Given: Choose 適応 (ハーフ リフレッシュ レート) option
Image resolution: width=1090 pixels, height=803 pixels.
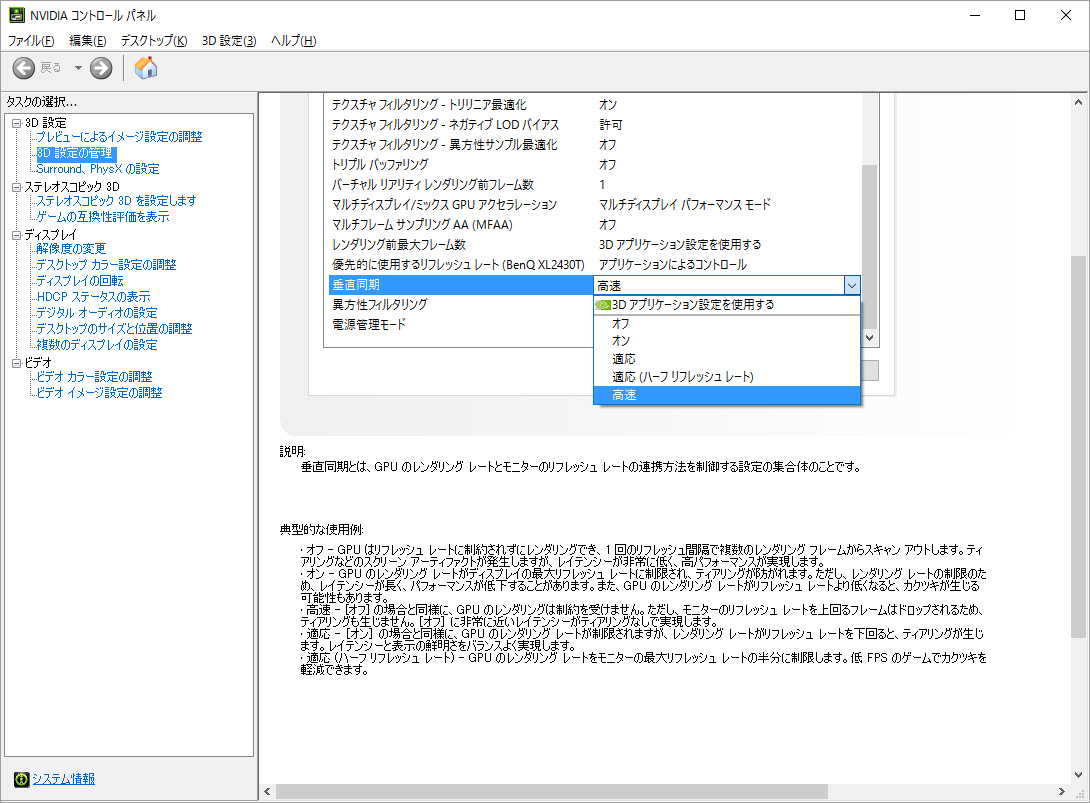Looking at the screenshot, I should coord(727,377).
